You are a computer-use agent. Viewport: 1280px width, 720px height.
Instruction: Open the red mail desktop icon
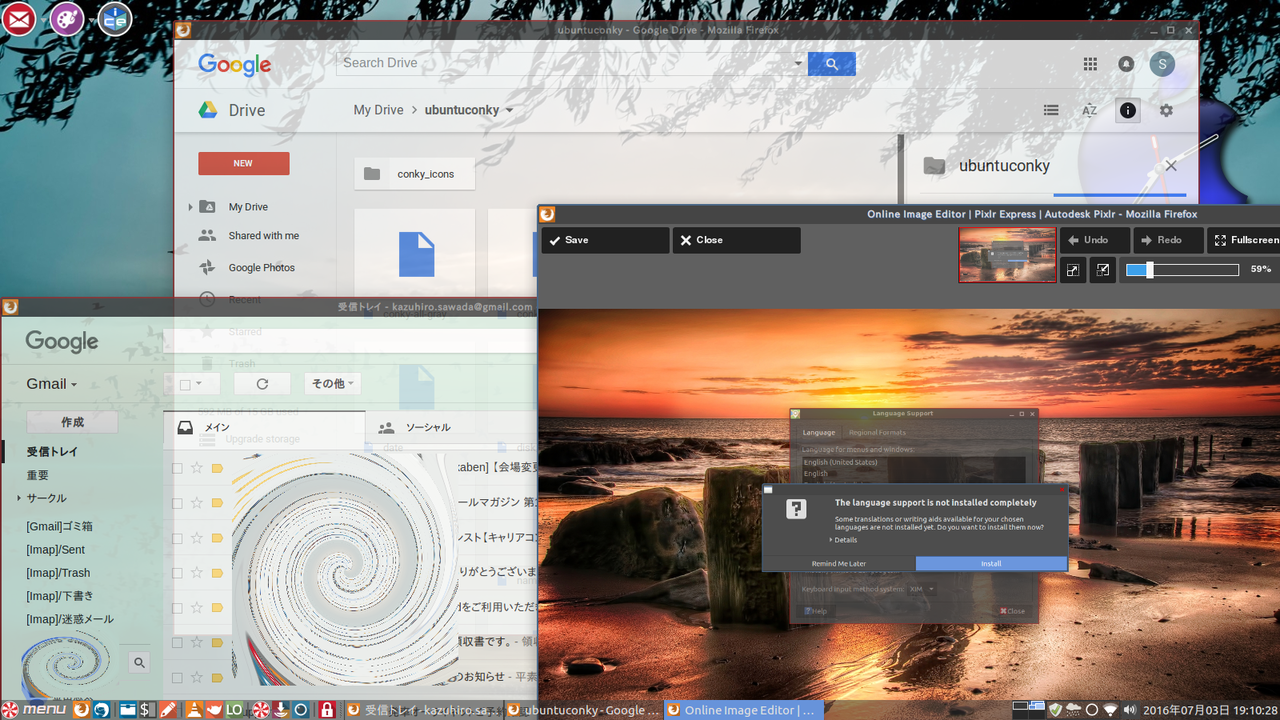(18, 18)
